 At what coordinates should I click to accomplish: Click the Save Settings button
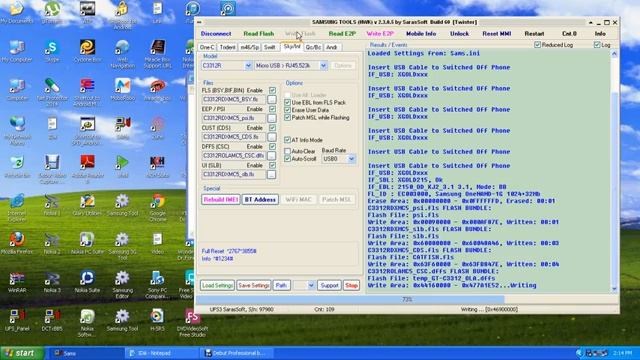253,285
